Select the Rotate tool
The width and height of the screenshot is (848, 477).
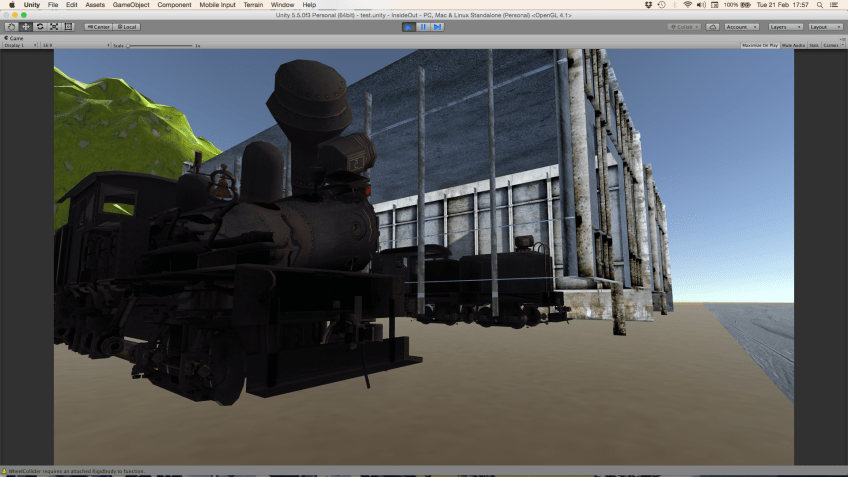[40, 27]
